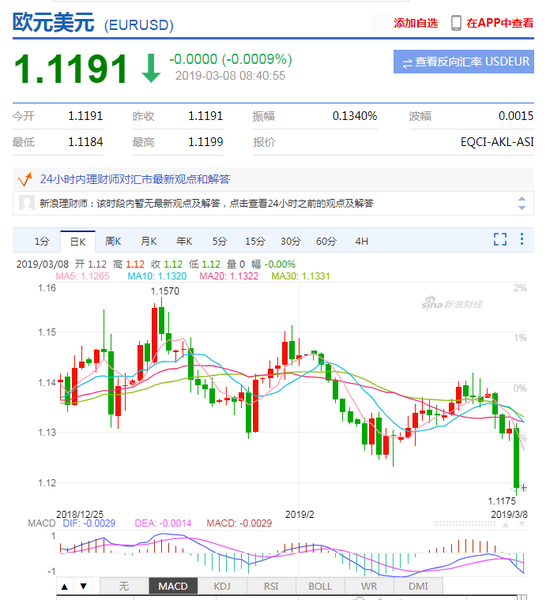Switch to the 15分 chart tab

point(255,241)
